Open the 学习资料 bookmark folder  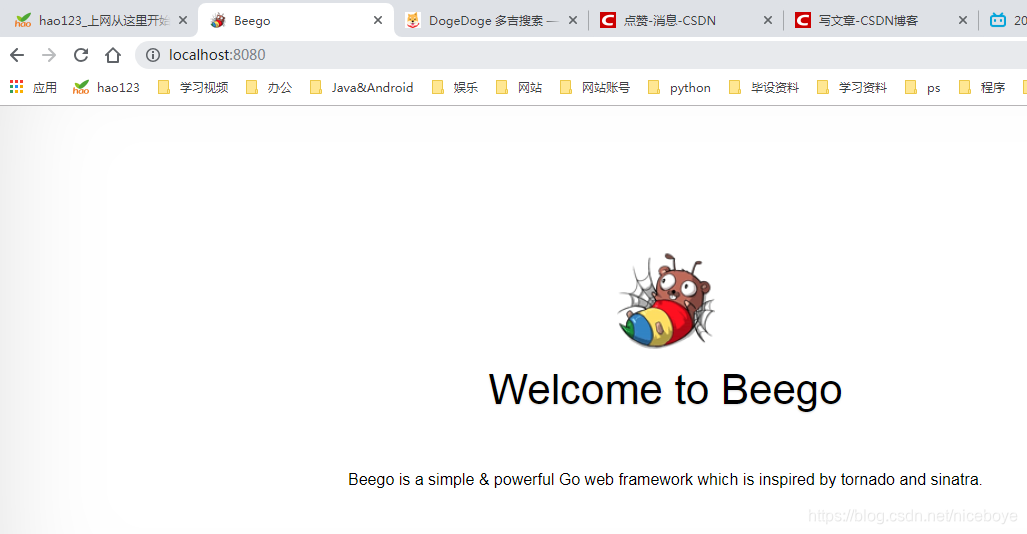[x=851, y=87]
